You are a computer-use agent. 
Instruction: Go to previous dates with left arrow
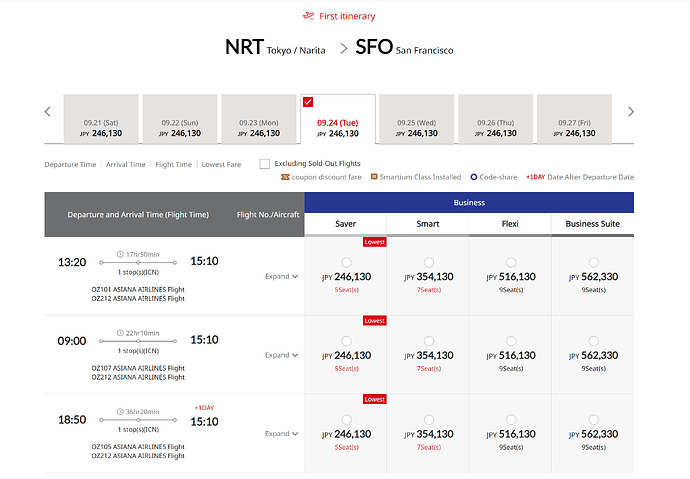[x=48, y=112]
